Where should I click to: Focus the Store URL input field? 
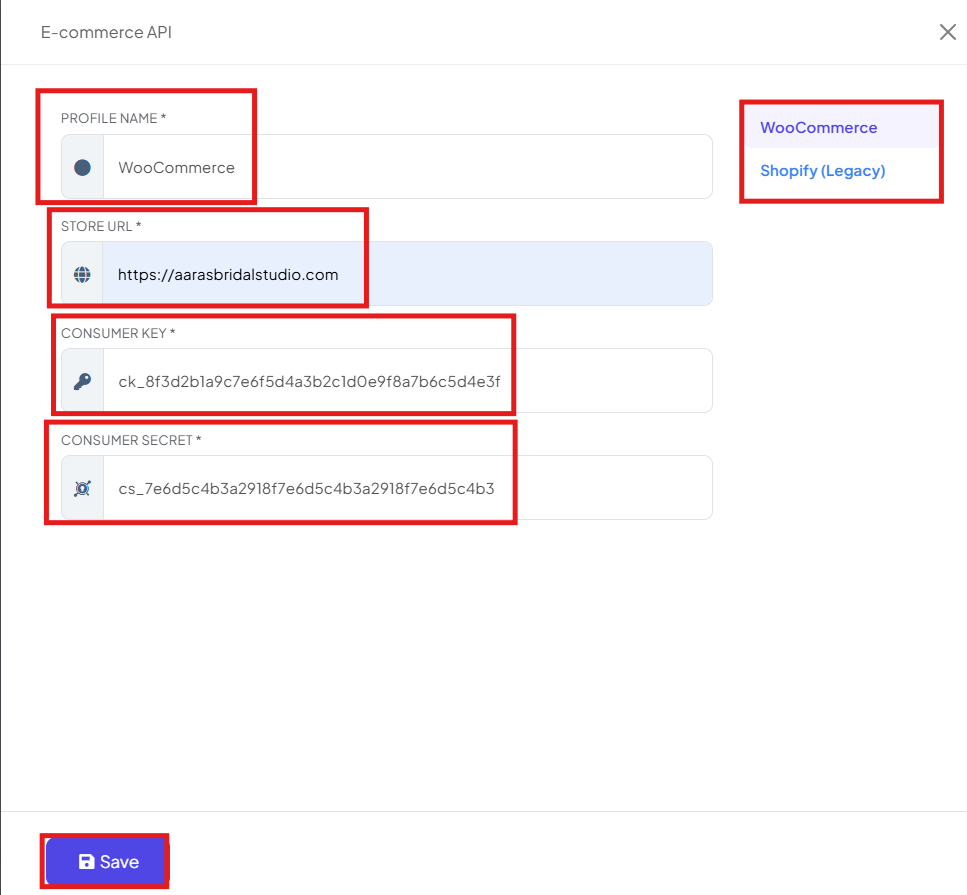tap(408, 274)
